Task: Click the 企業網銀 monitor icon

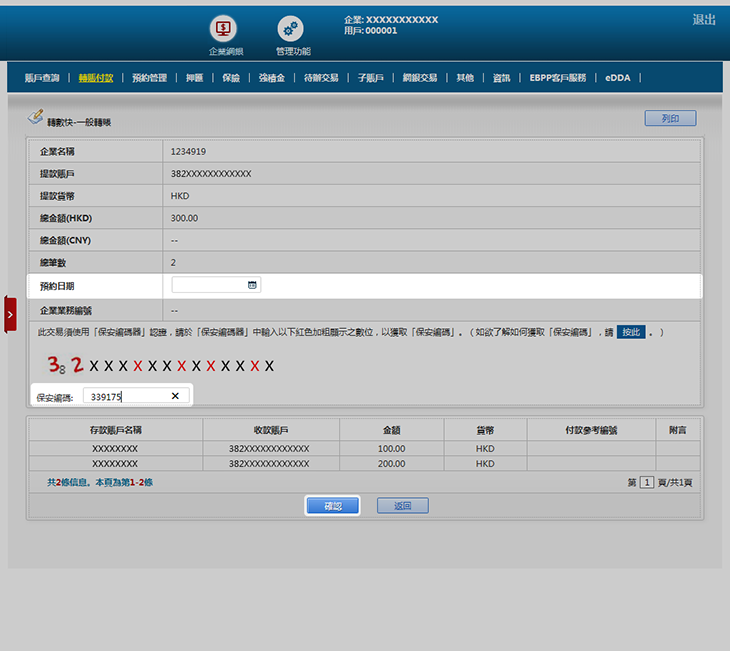Action: [x=222, y=29]
